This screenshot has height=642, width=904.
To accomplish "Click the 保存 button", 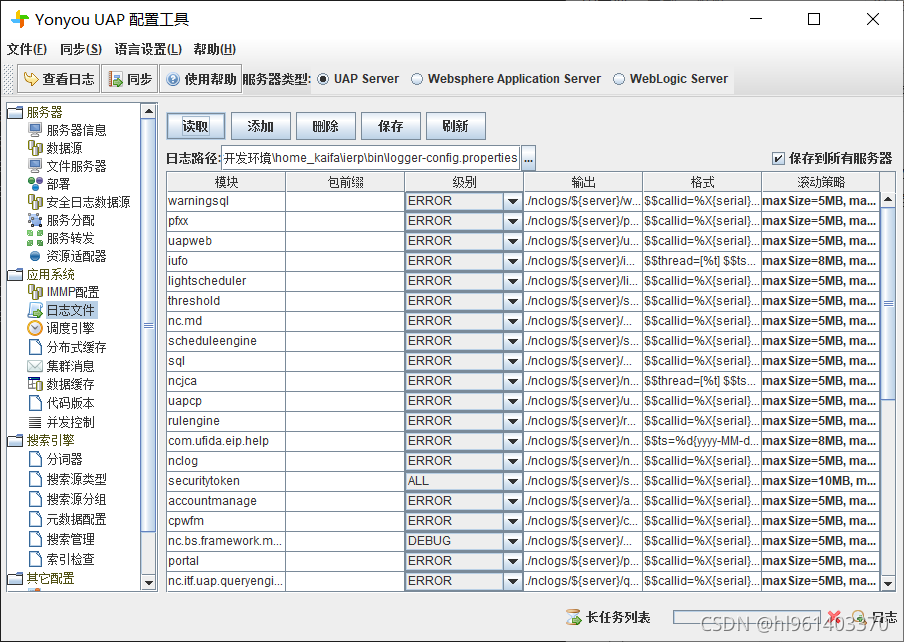I will point(390,126).
